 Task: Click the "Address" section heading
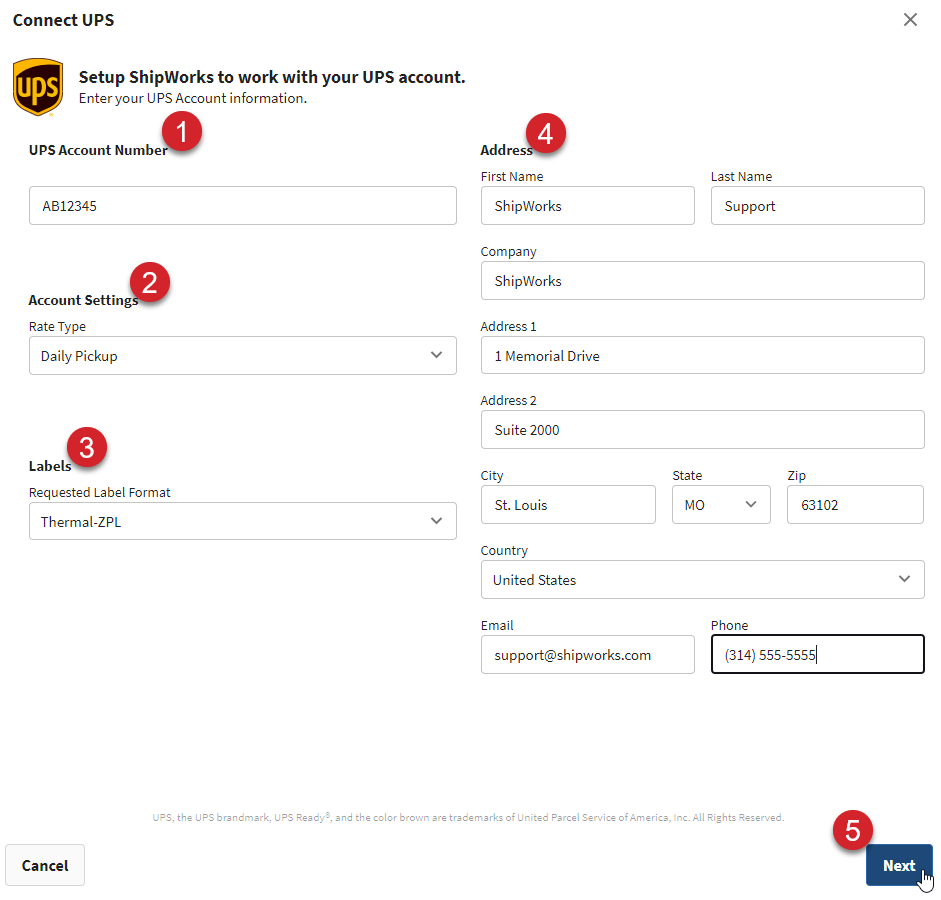point(507,151)
